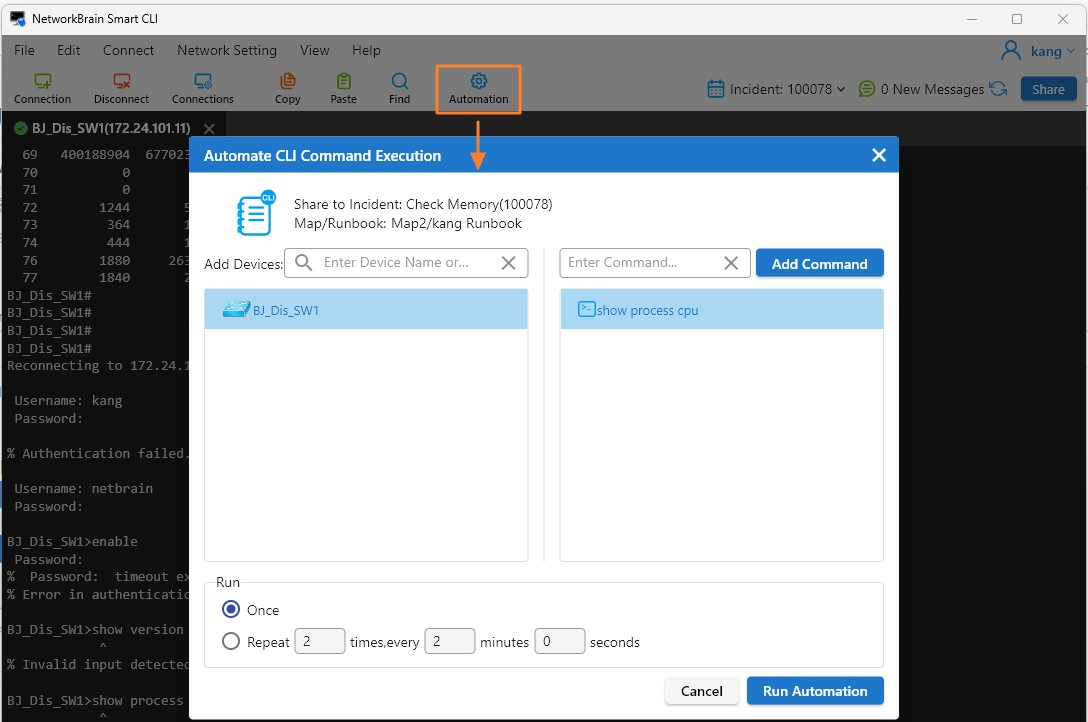Close the BJ_Dis_SW1 session tab

click(x=209, y=128)
